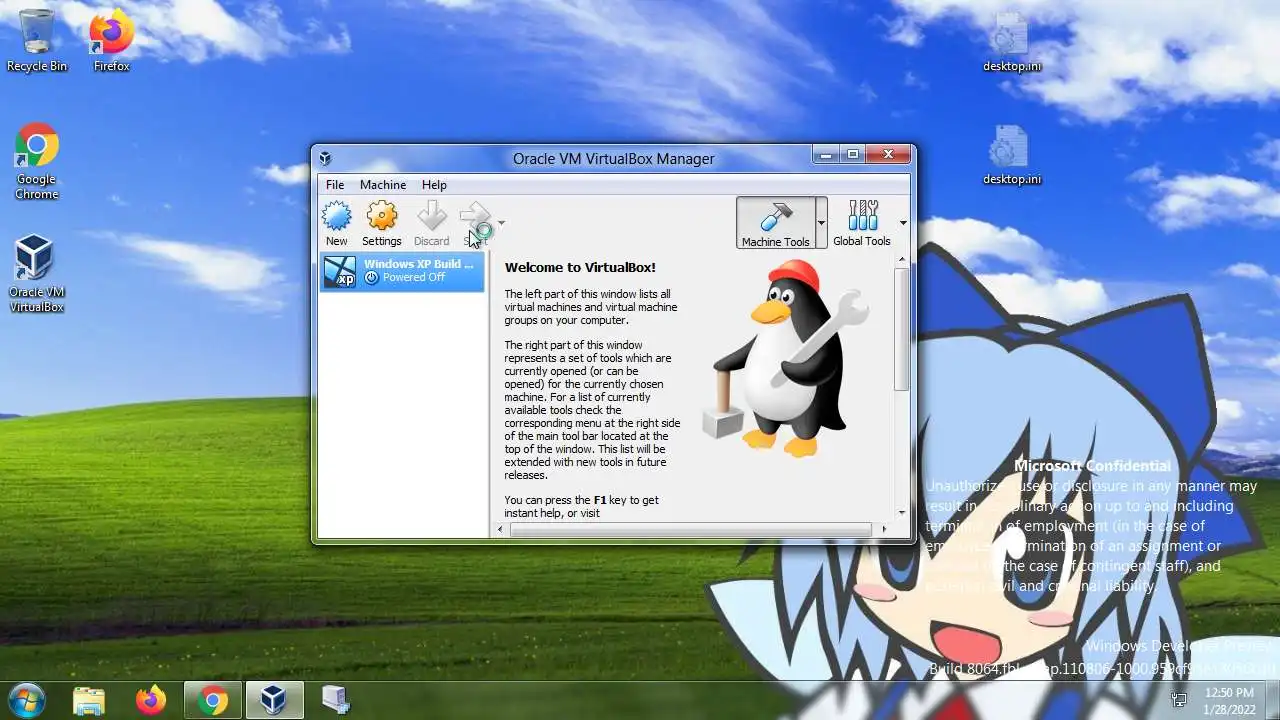Click the network icon in system tray
Screen dimensions: 1280x720
[1180, 700]
